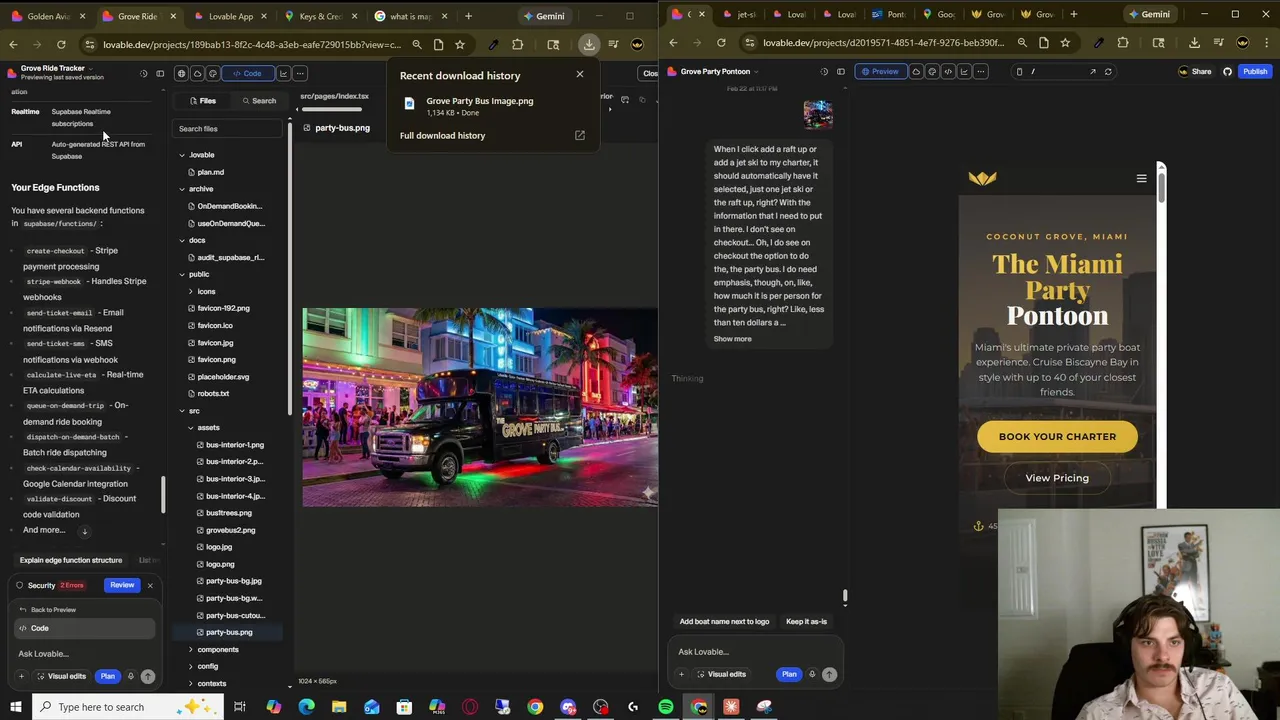
Task: Dismiss the Security errors banner
Action: click(150, 585)
